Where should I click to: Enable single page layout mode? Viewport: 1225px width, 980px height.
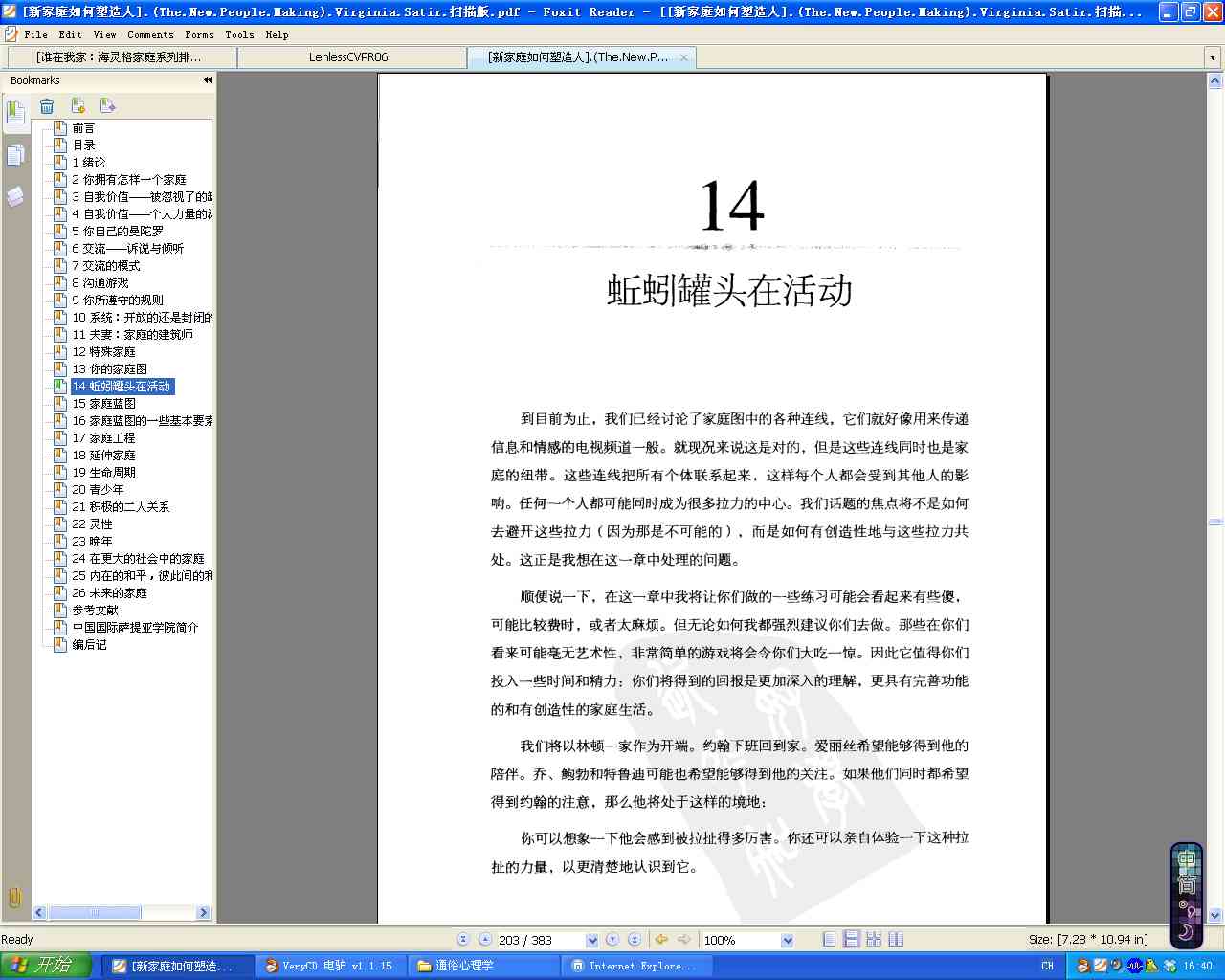tap(830, 940)
